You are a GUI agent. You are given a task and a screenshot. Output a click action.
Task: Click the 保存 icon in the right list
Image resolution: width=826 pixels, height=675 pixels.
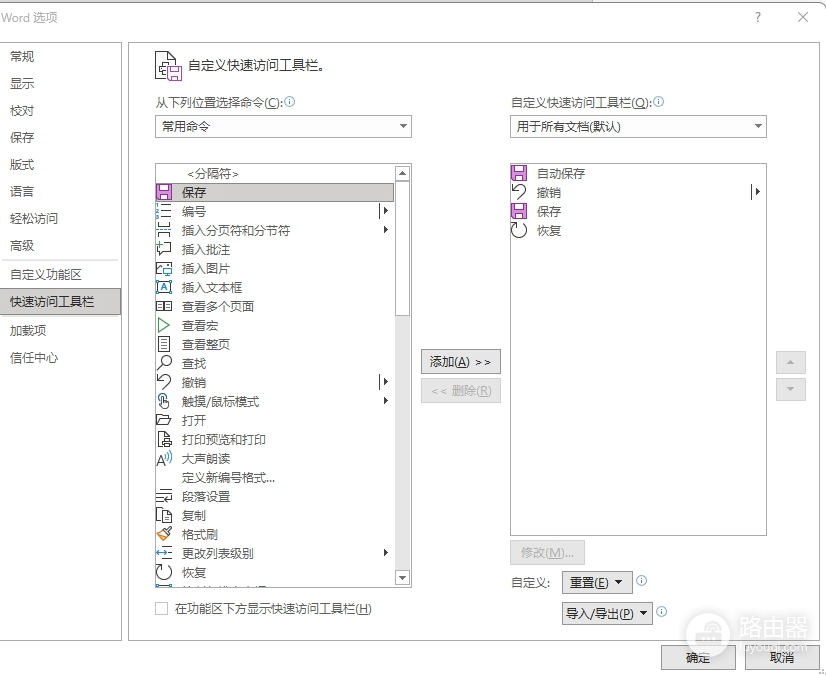(x=519, y=211)
